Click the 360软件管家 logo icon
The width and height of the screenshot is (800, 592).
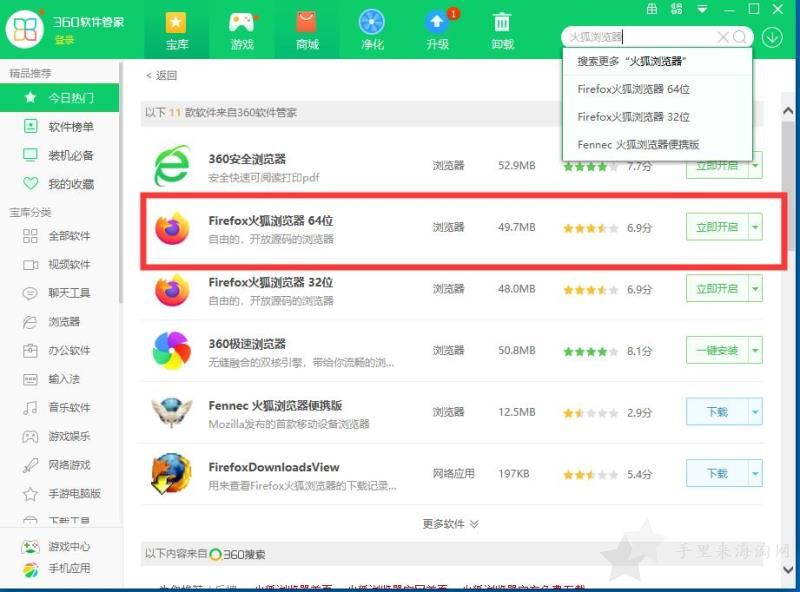(24, 29)
